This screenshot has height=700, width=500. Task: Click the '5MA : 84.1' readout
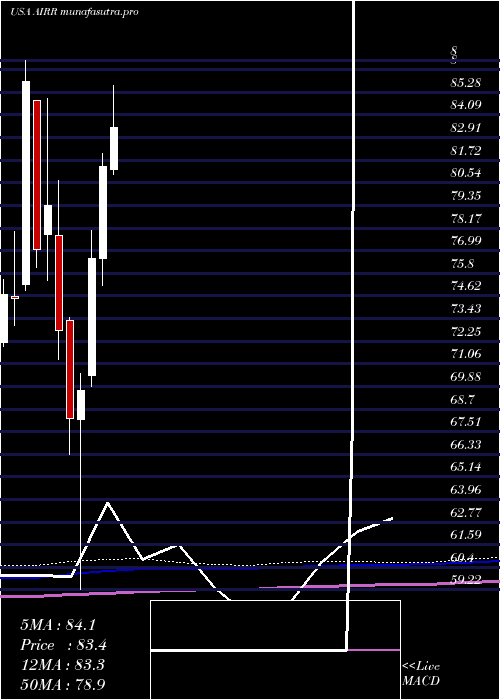pyautogui.click(x=58, y=625)
